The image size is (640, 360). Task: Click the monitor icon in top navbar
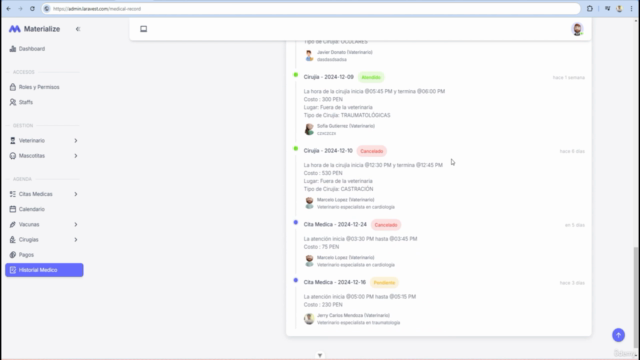[144, 29]
